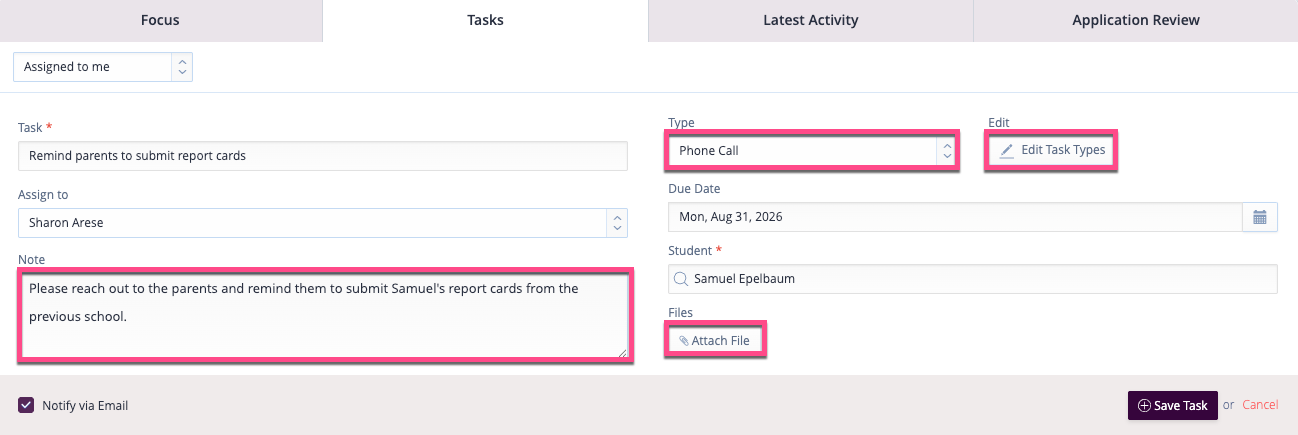Open the Latest Activity tab
The image size is (1298, 435).
pos(810,20)
